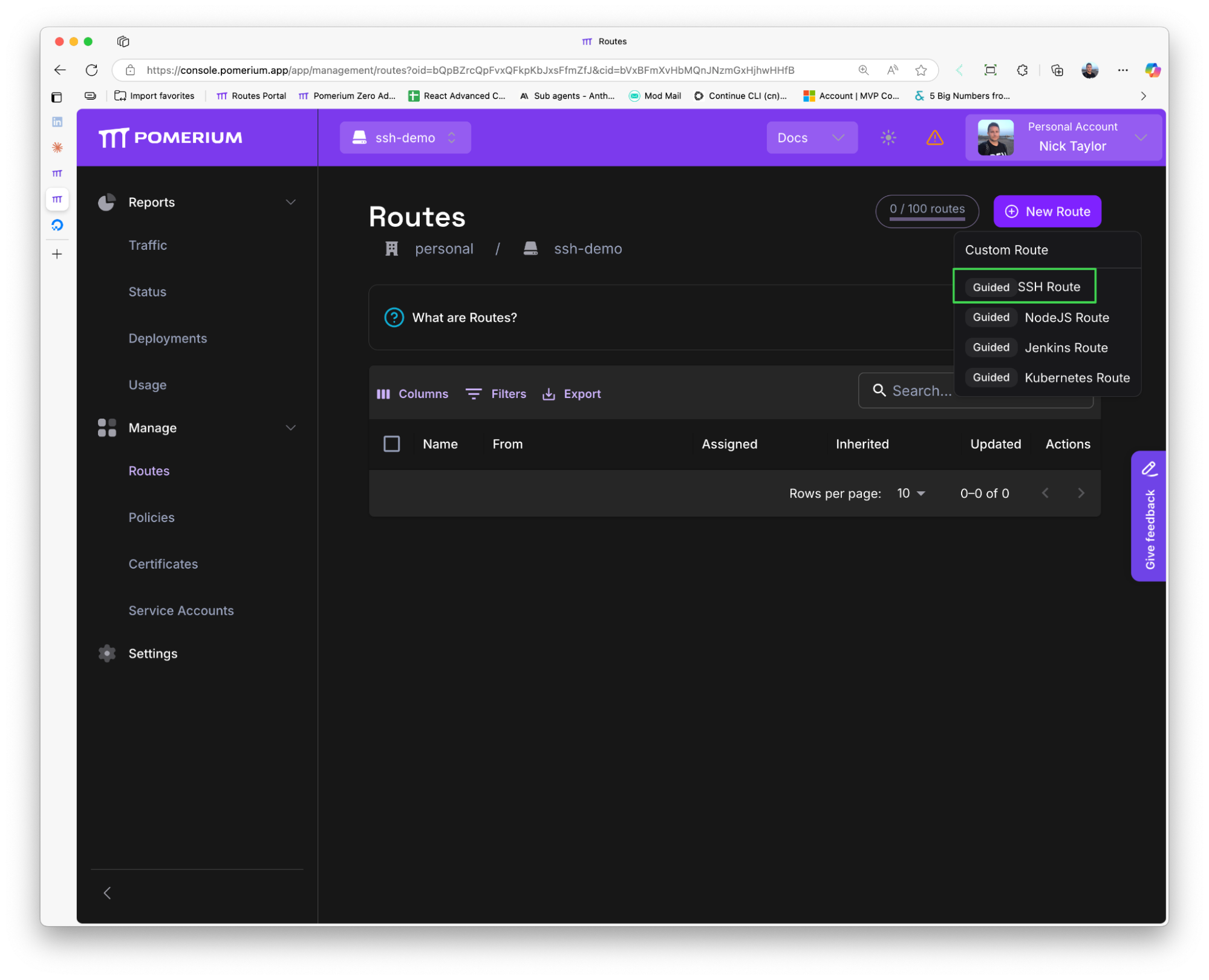Choose Custom Route from the menu
The height and width of the screenshot is (980, 1209).
coord(1006,249)
